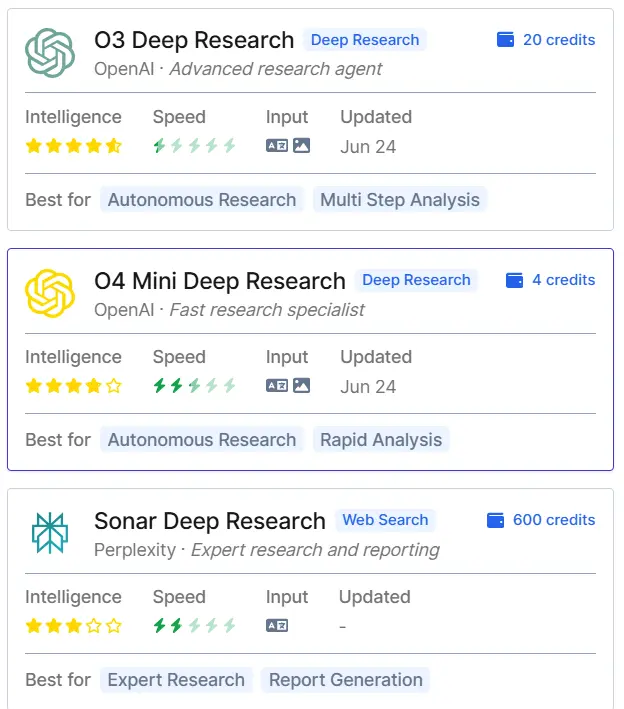Select the Sonar Deep Research model title
The height and width of the screenshot is (709, 624).
click(x=210, y=521)
